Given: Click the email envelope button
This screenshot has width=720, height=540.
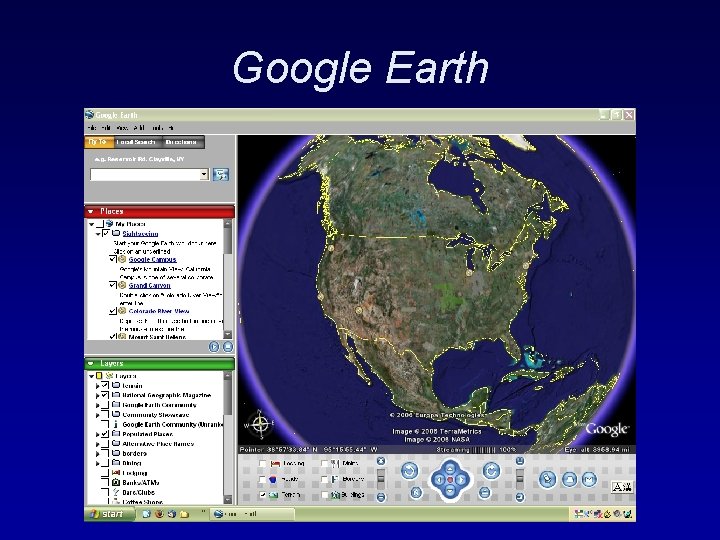Looking at the screenshot, I should 589,479.
